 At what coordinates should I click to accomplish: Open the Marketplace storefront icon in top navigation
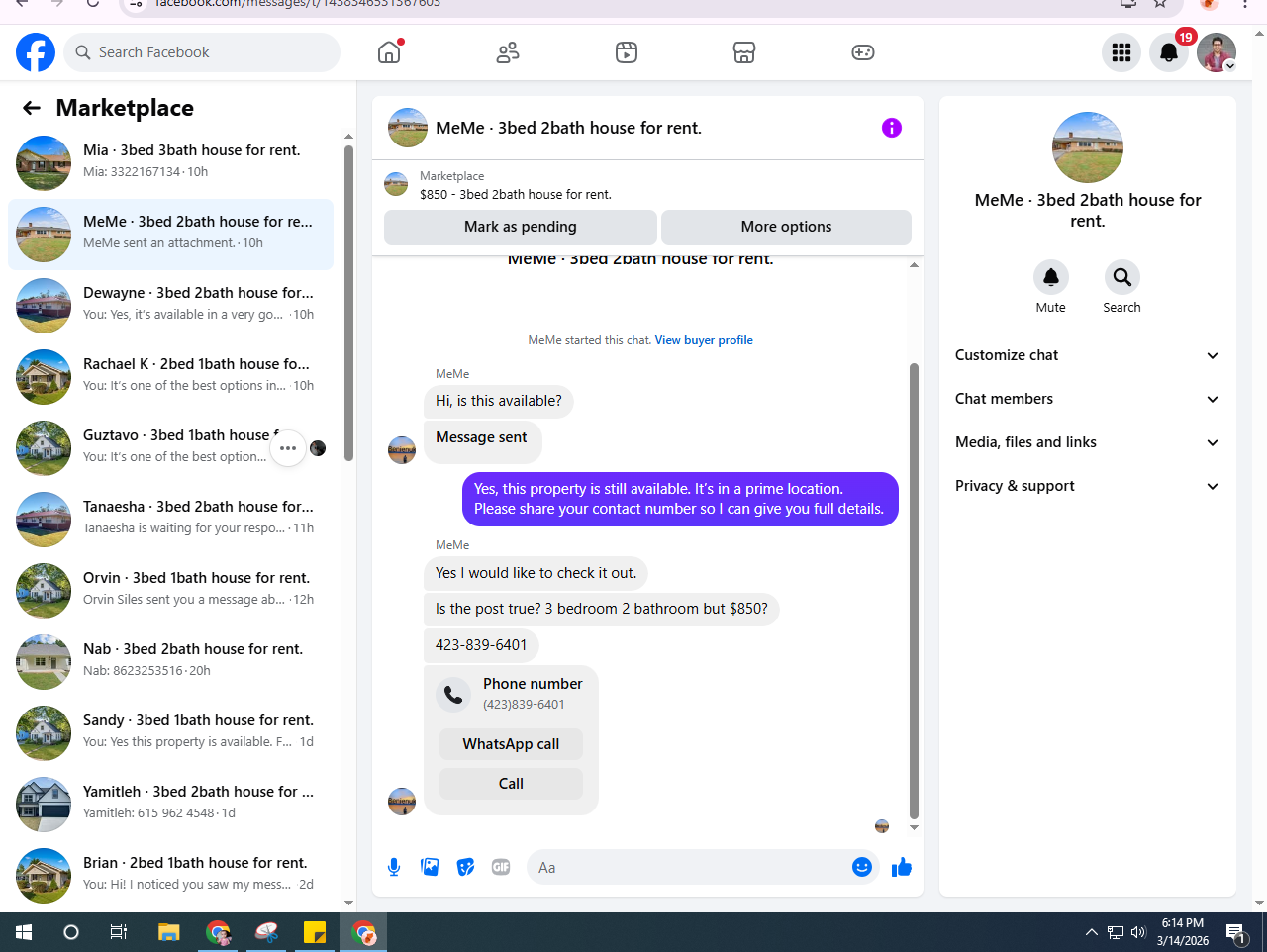click(x=744, y=52)
